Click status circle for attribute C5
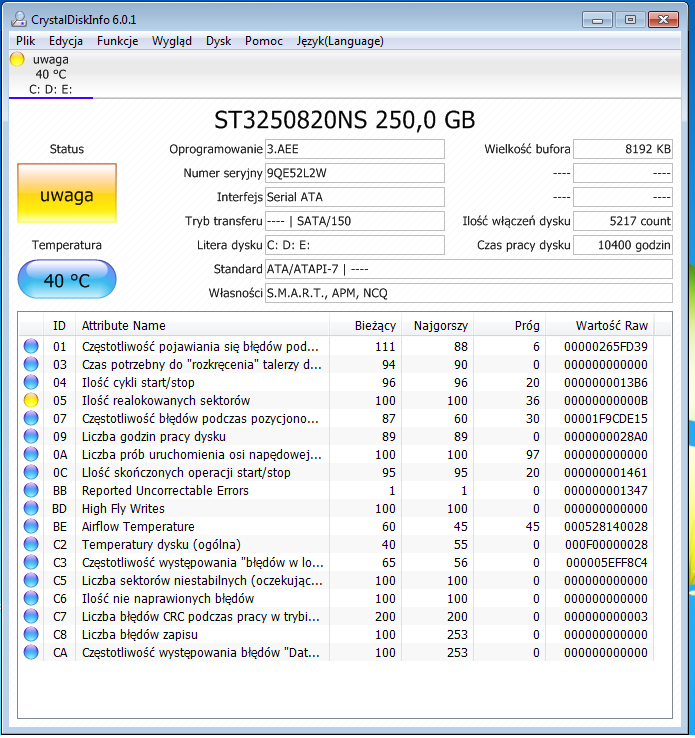The height and width of the screenshot is (738, 695). [x=31, y=580]
